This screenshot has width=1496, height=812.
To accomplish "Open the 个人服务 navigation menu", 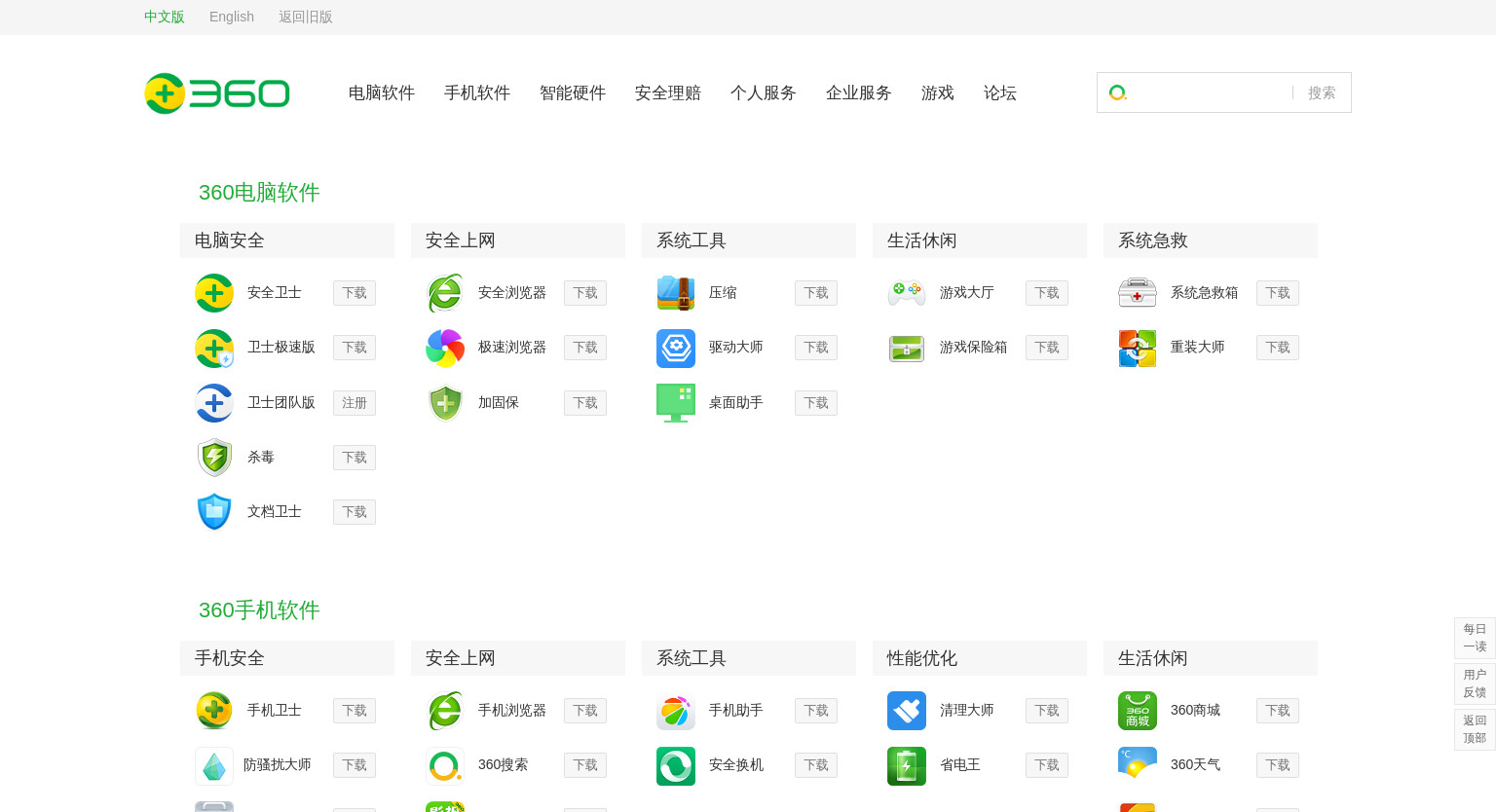I will 764,92.
